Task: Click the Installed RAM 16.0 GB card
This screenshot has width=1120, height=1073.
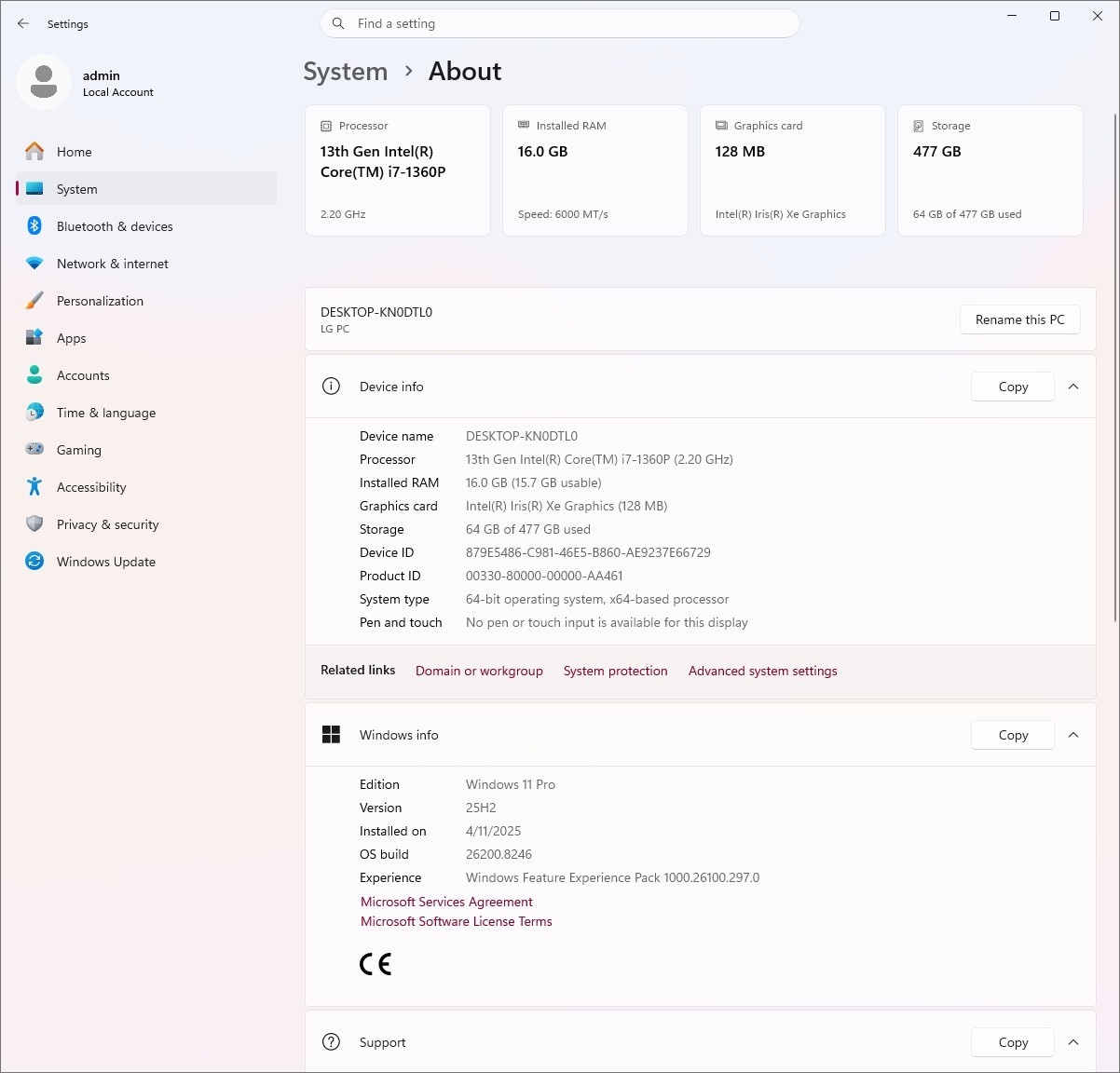Action: (594, 170)
